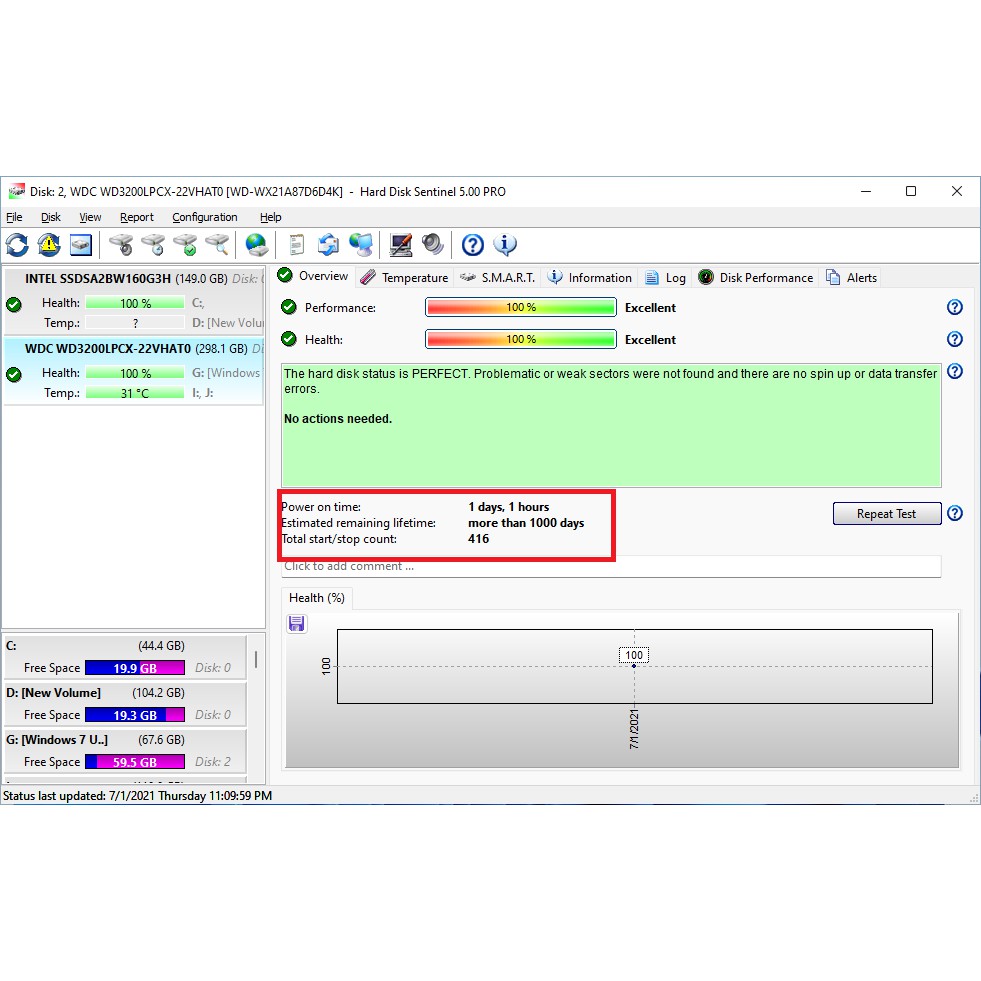Image resolution: width=981 pixels, height=981 pixels.
Task: Click the blue info toolbar icon
Action: click(x=505, y=245)
